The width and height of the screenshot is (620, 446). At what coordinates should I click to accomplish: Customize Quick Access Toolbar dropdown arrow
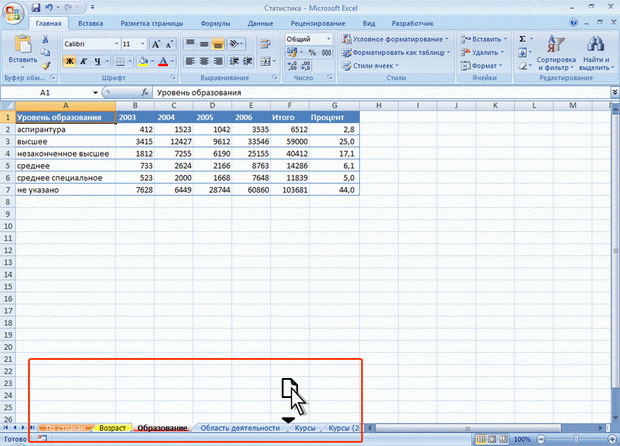(93, 8)
